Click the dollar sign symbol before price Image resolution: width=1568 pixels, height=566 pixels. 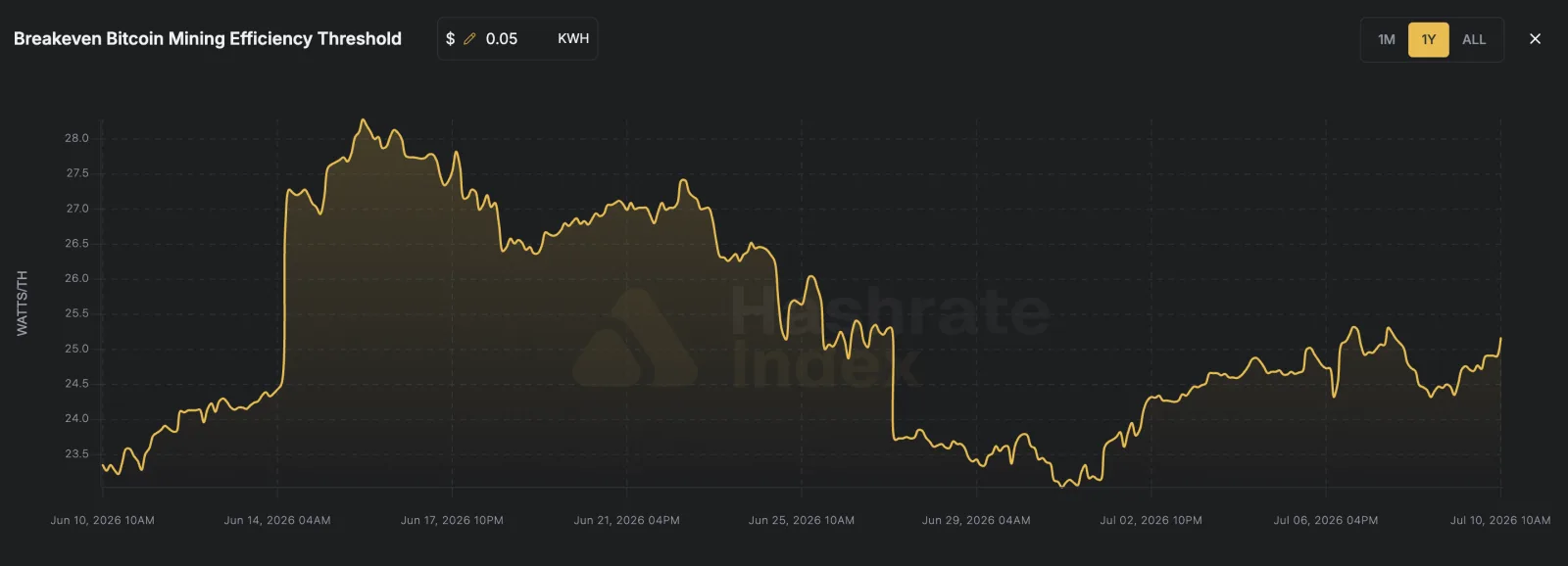click(x=451, y=39)
